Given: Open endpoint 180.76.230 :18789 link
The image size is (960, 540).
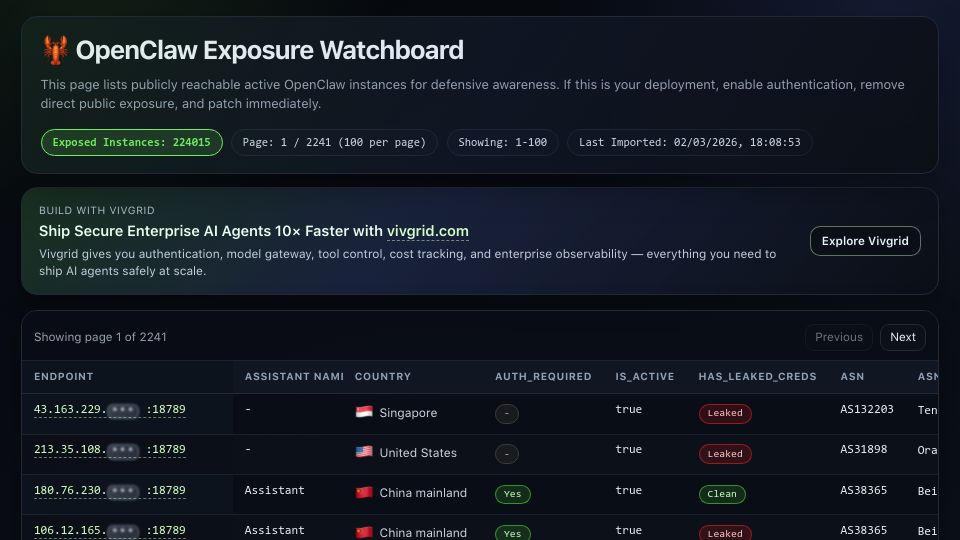Looking at the screenshot, I should tap(110, 490).
